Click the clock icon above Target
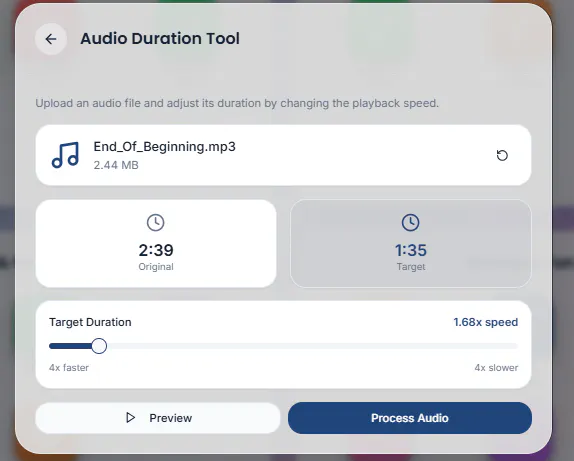The image size is (574, 461). point(410,223)
